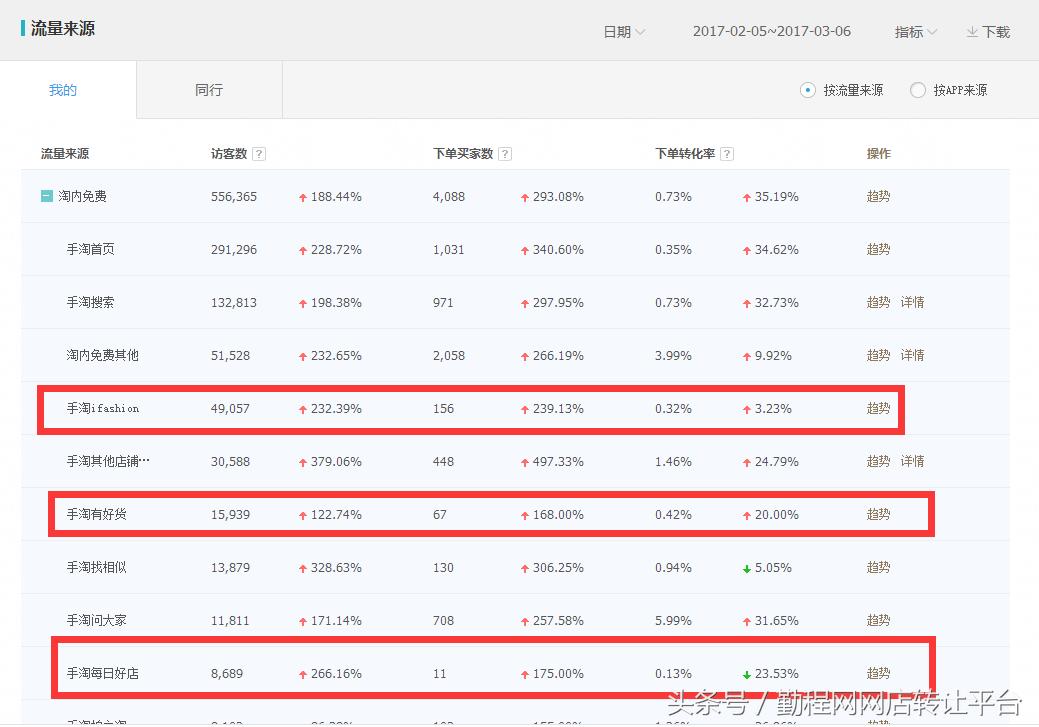Click visitor count 291,296

(x=233, y=250)
